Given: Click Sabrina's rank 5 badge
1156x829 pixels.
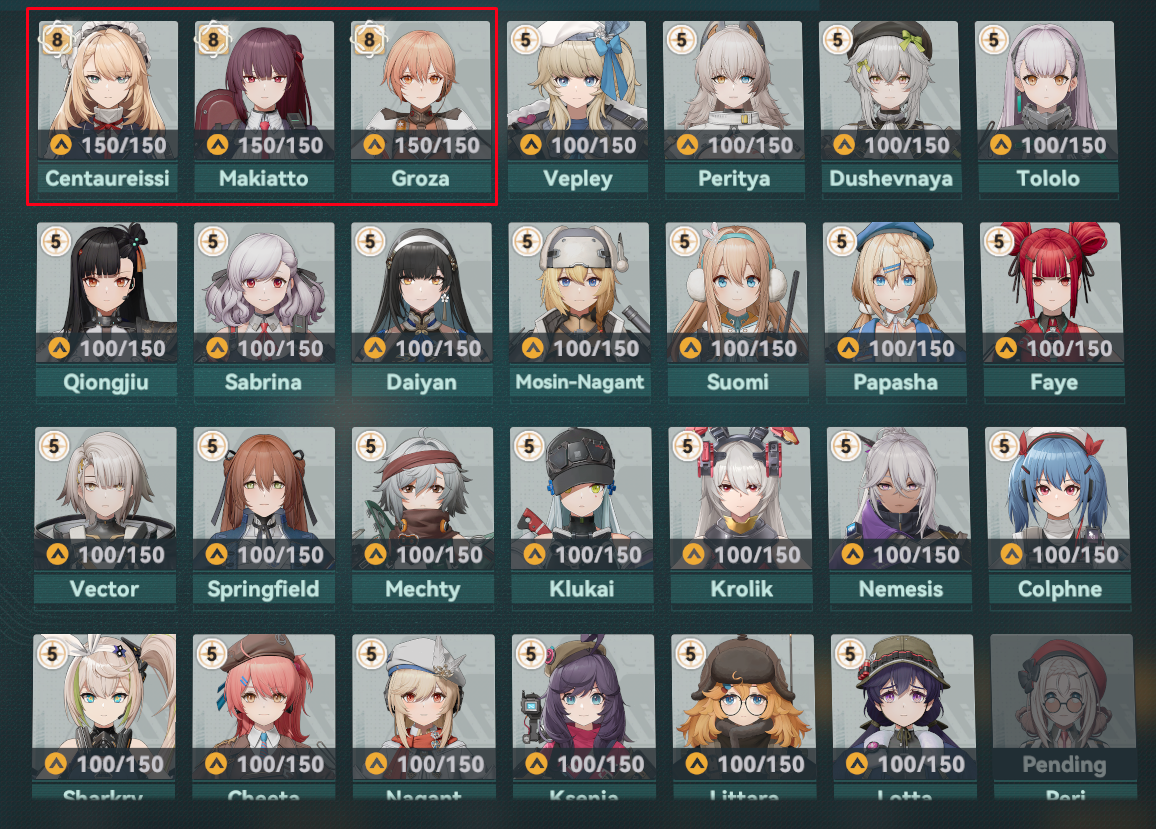Looking at the screenshot, I should [x=212, y=241].
